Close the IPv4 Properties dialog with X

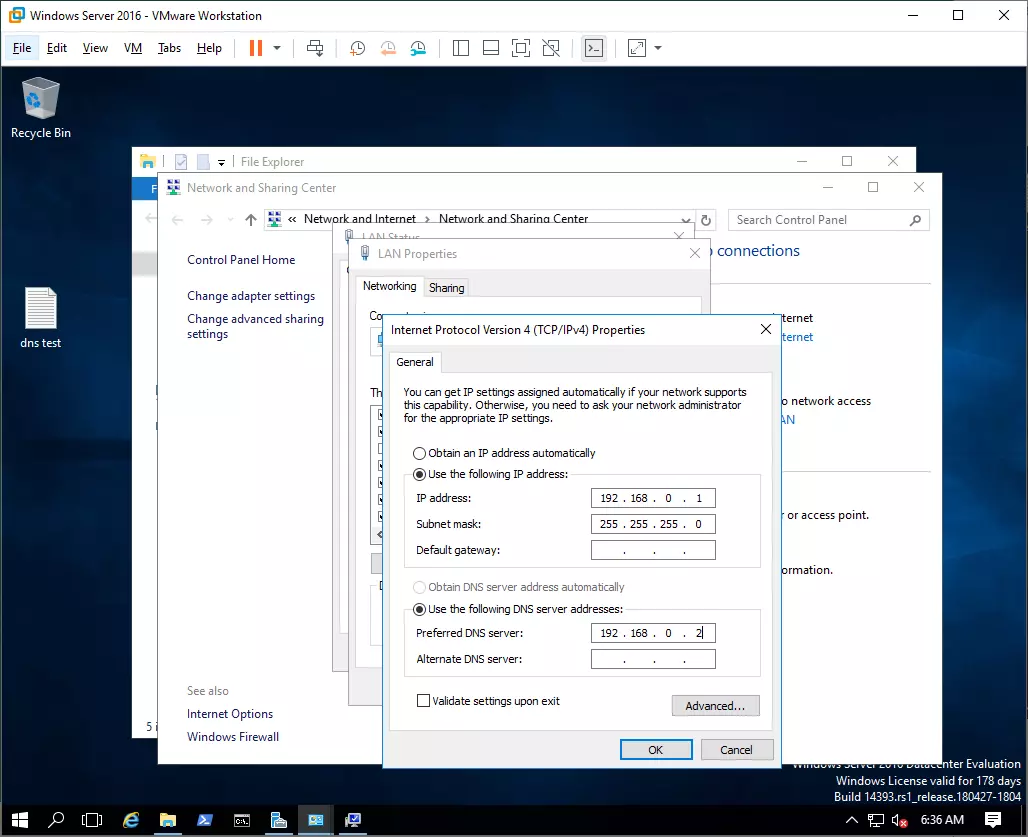pos(766,329)
